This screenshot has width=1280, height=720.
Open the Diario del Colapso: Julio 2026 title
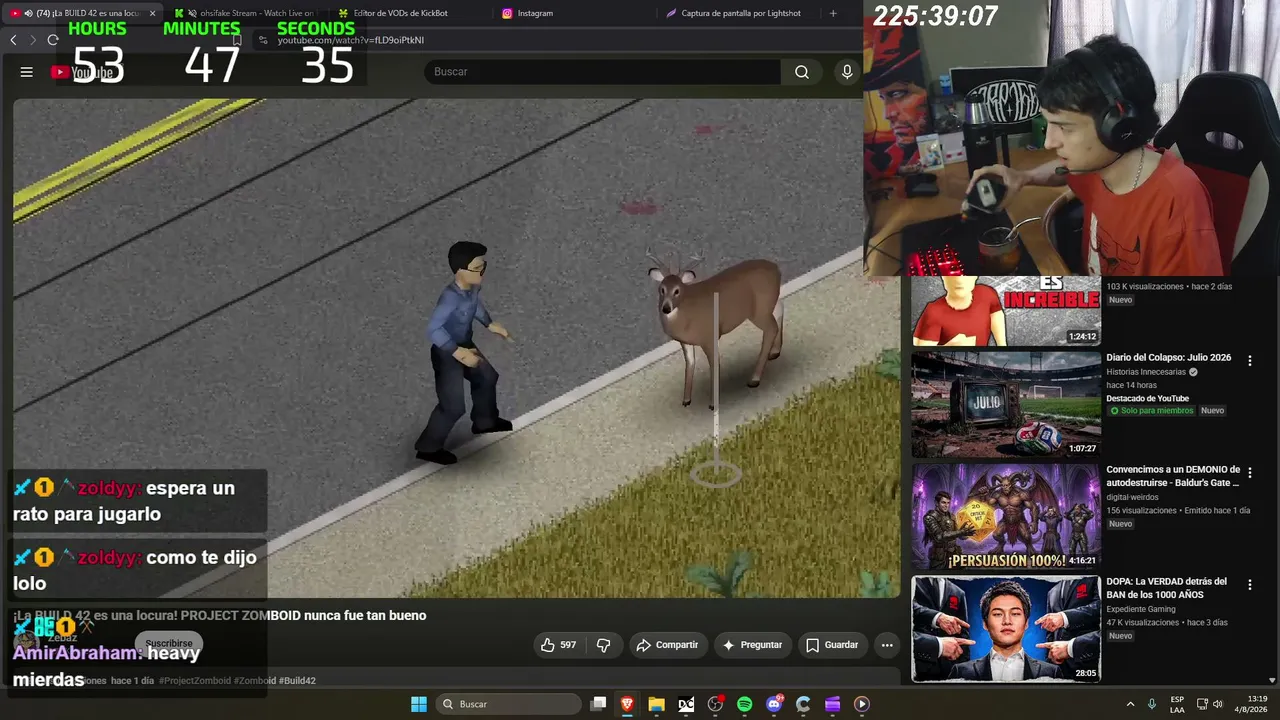(1169, 358)
